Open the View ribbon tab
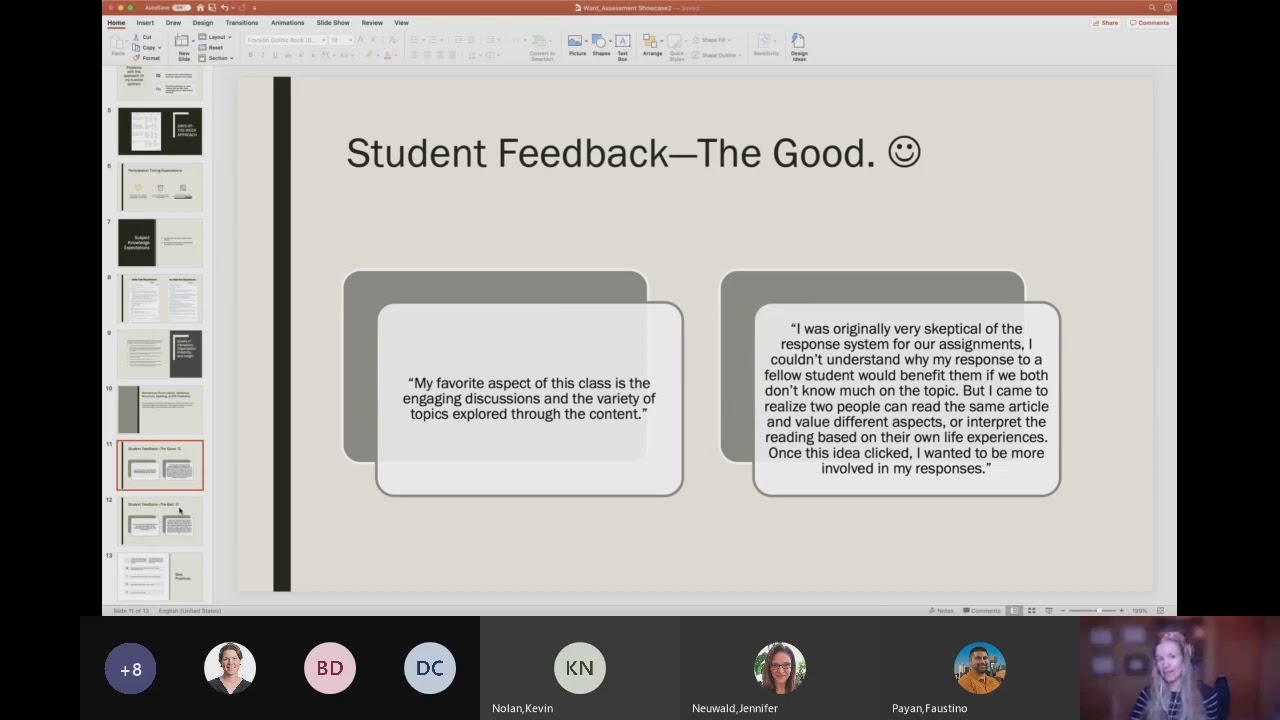 (401, 22)
